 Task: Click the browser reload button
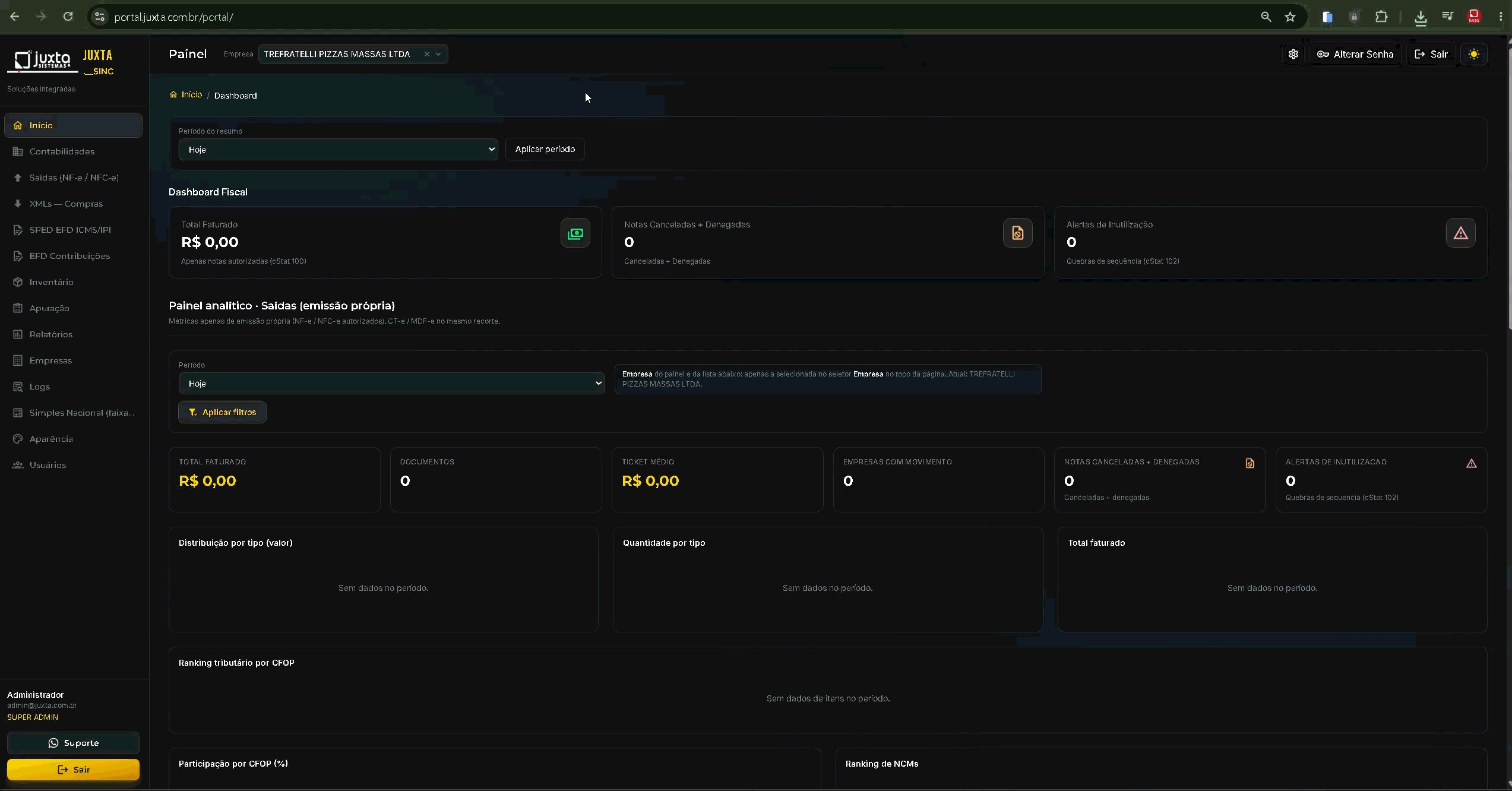68,17
